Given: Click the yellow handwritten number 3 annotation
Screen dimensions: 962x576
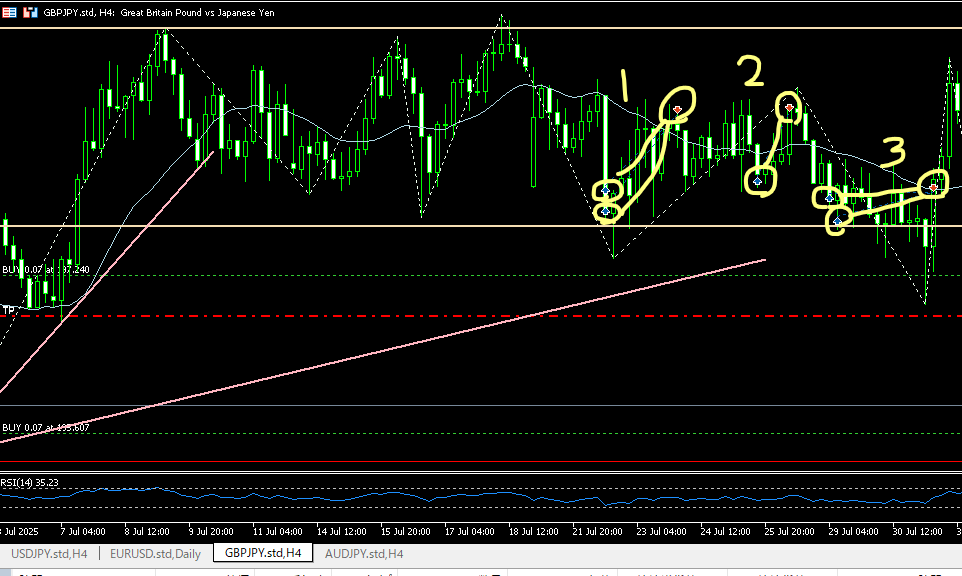Looking at the screenshot, I should coord(892,152).
